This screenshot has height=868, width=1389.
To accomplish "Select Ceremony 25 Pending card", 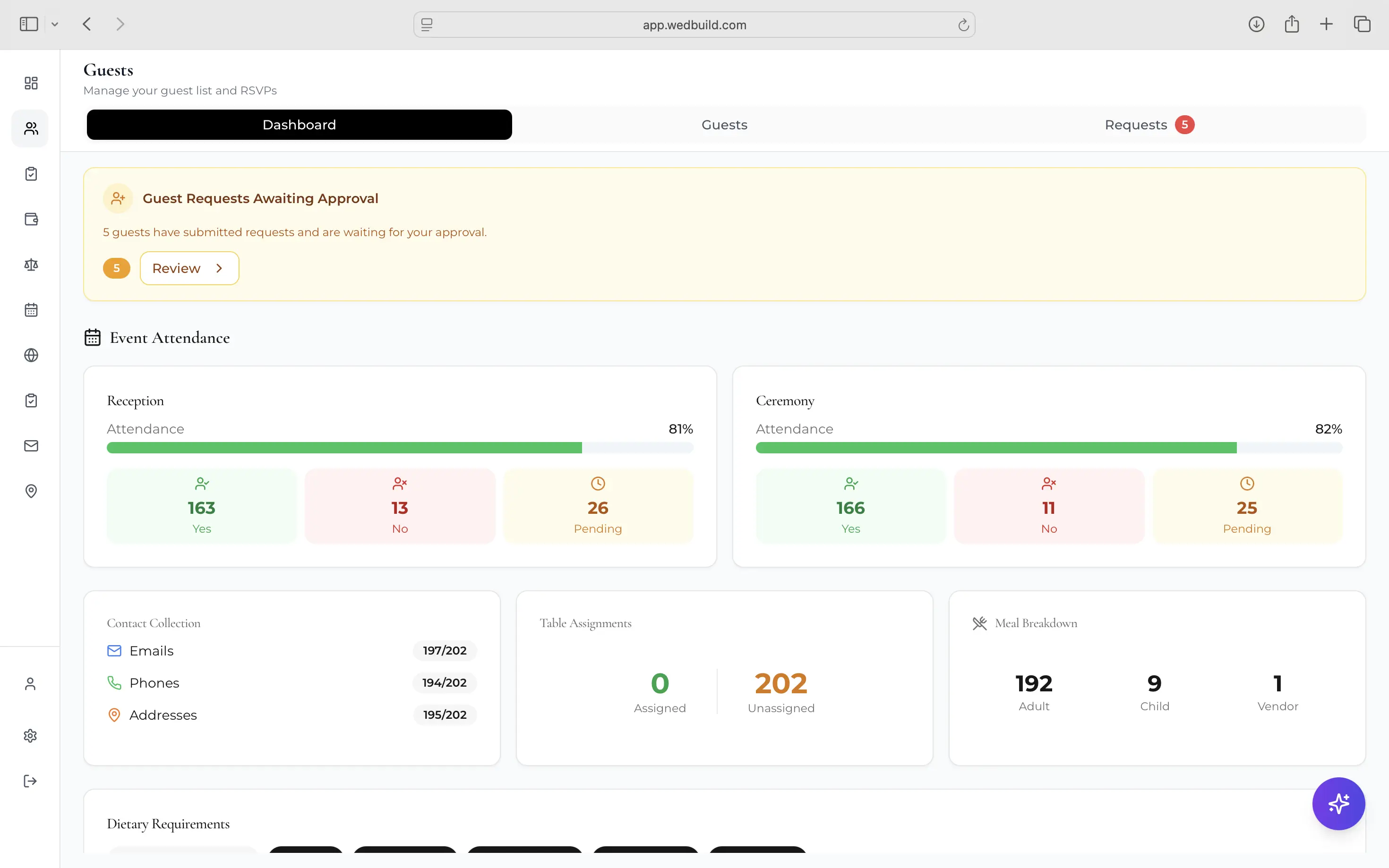I will tap(1247, 506).
